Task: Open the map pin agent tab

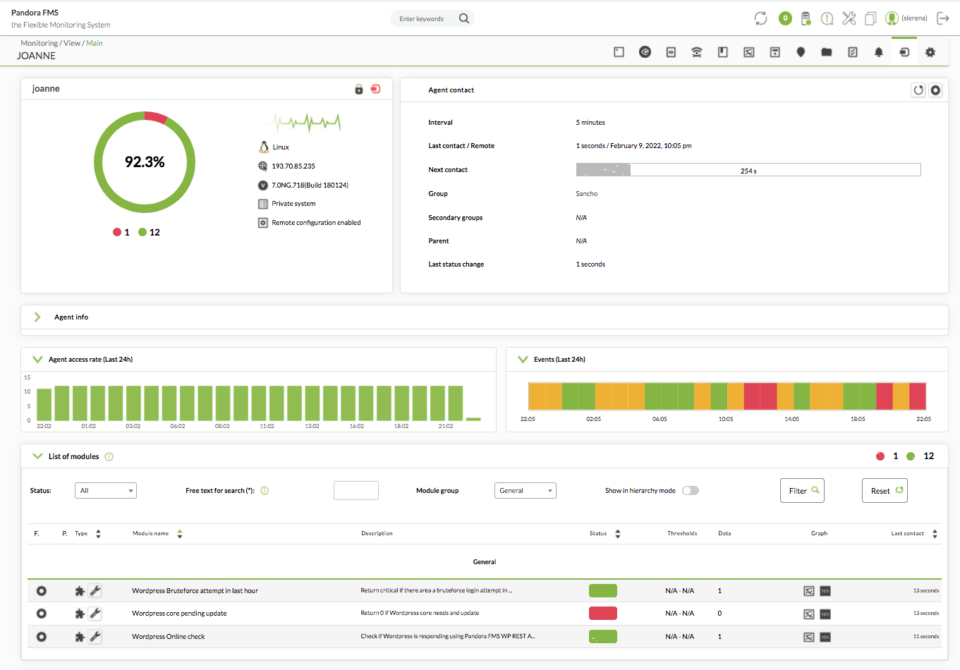Action: coord(801,52)
